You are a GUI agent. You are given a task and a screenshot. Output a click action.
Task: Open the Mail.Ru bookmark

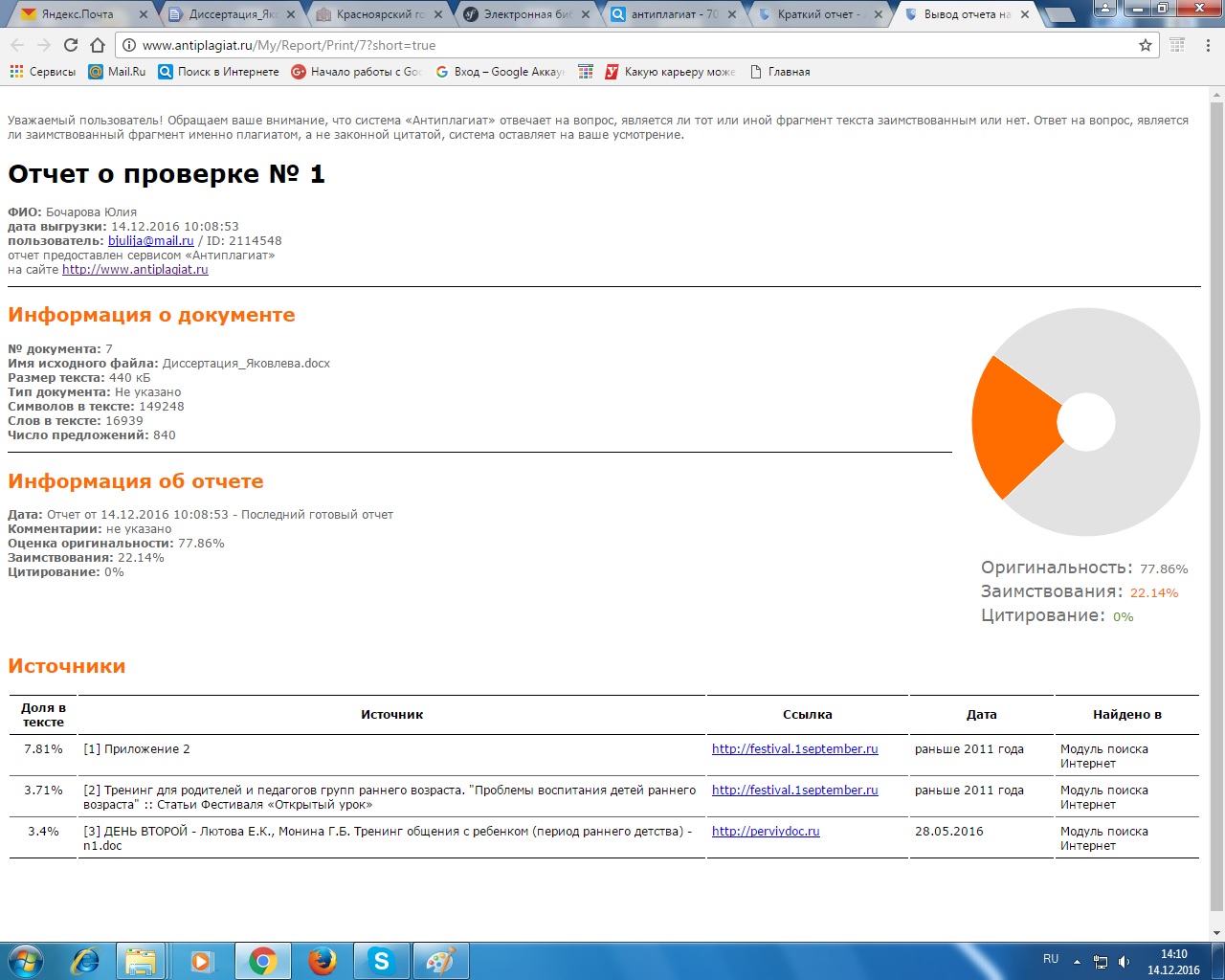pos(117,72)
